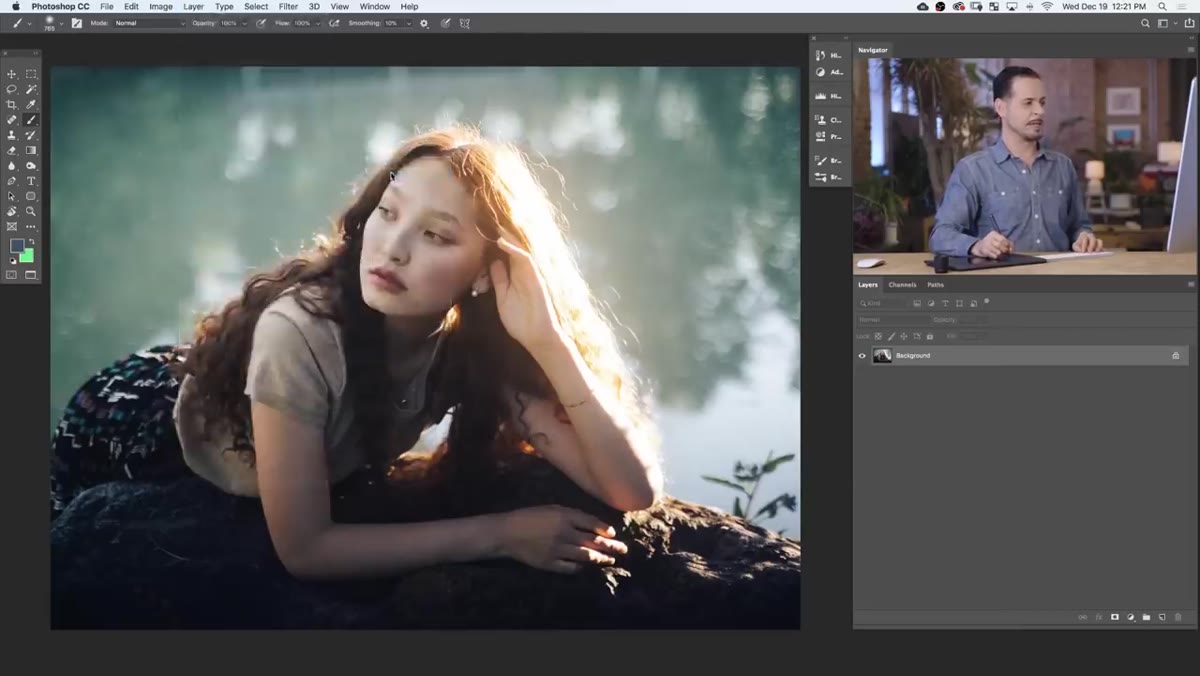Image resolution: width=1200 pixels, height=676 pixels.
Task: Select the Eraser tool
Action: [x=12, y=150]
